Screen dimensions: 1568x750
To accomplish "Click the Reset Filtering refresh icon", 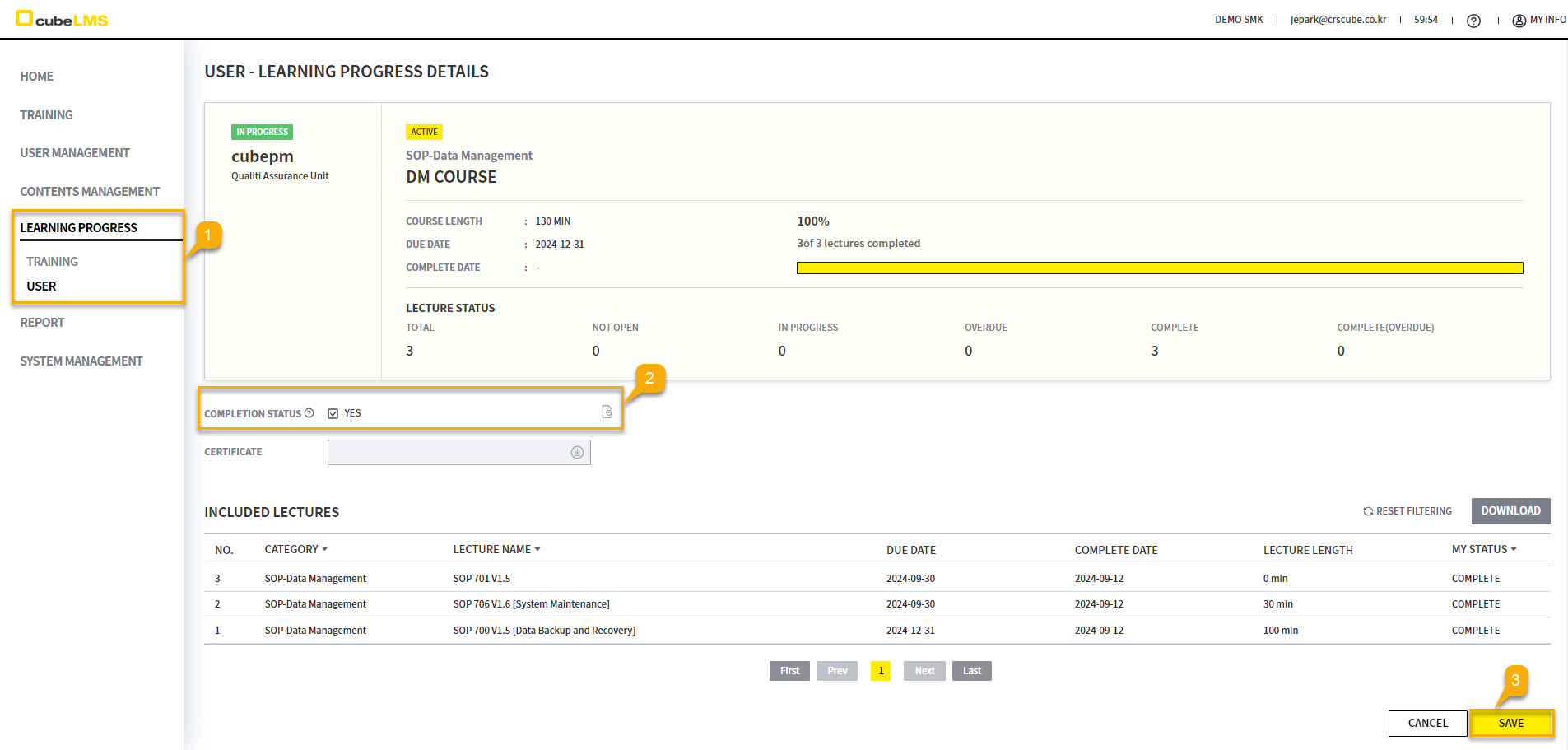I will click(1368, 511).
